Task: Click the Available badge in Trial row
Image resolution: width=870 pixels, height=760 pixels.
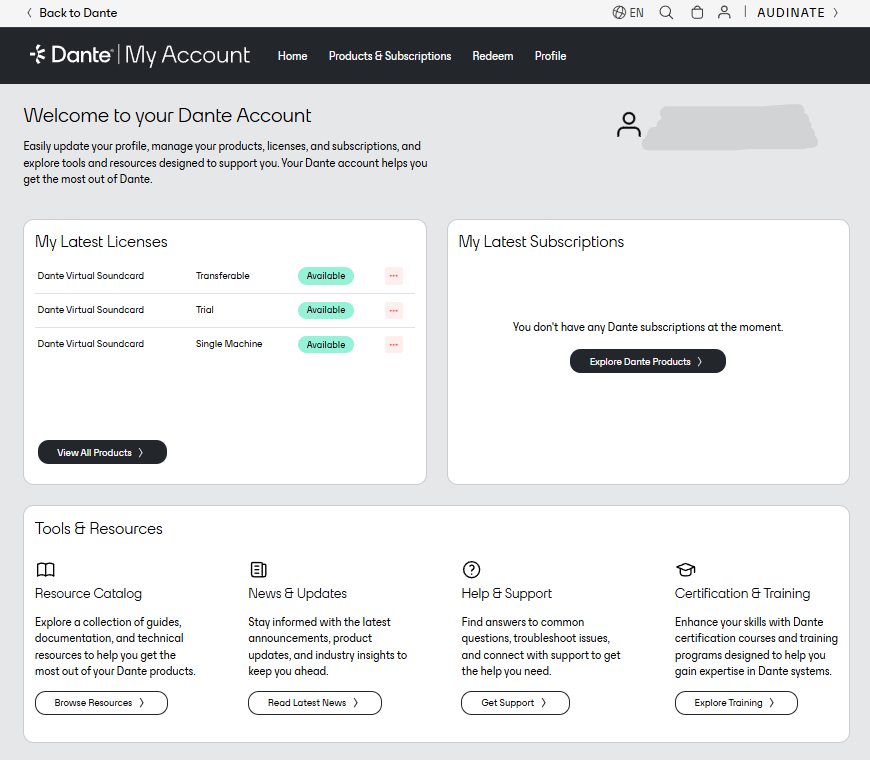Action: (326, 310)
